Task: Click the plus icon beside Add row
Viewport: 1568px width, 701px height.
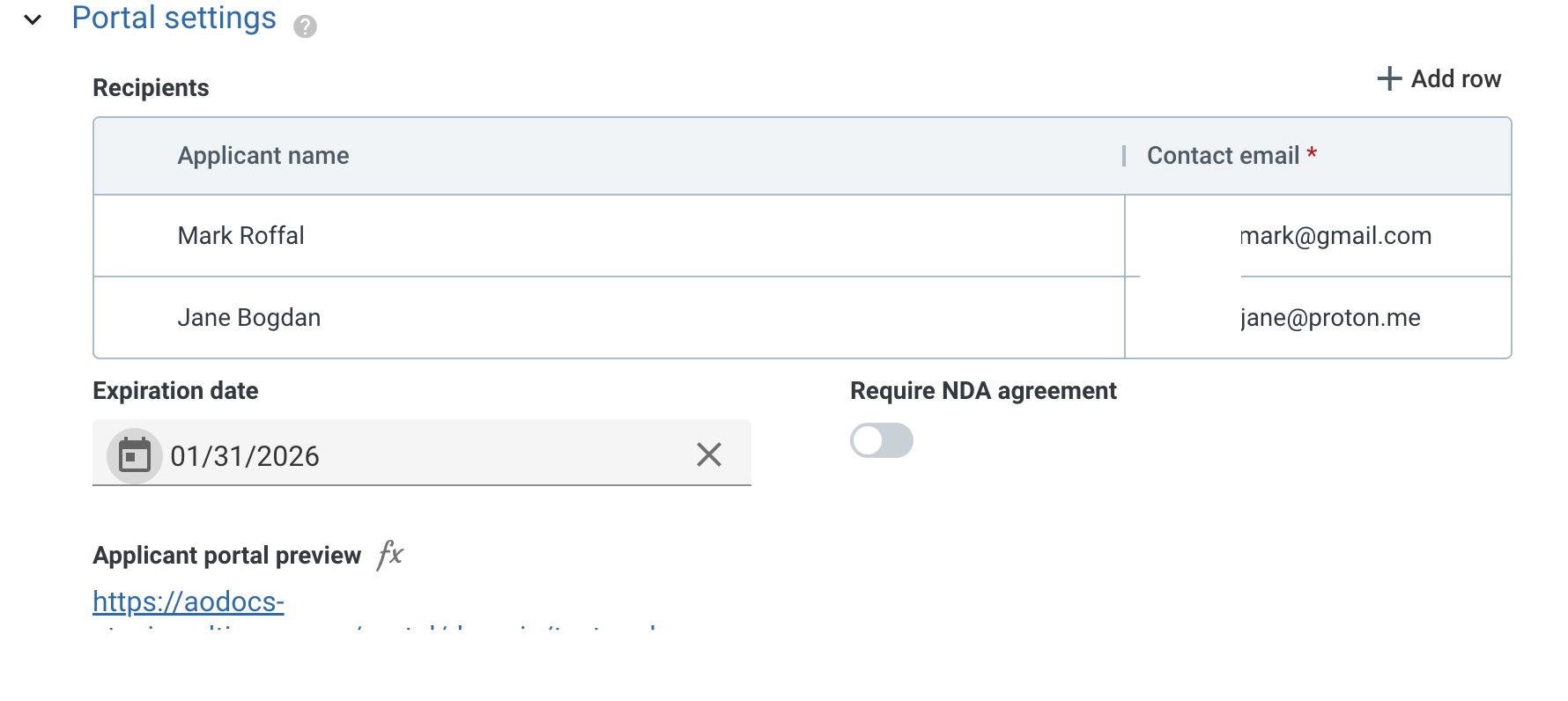Action: coord(1389,78)
